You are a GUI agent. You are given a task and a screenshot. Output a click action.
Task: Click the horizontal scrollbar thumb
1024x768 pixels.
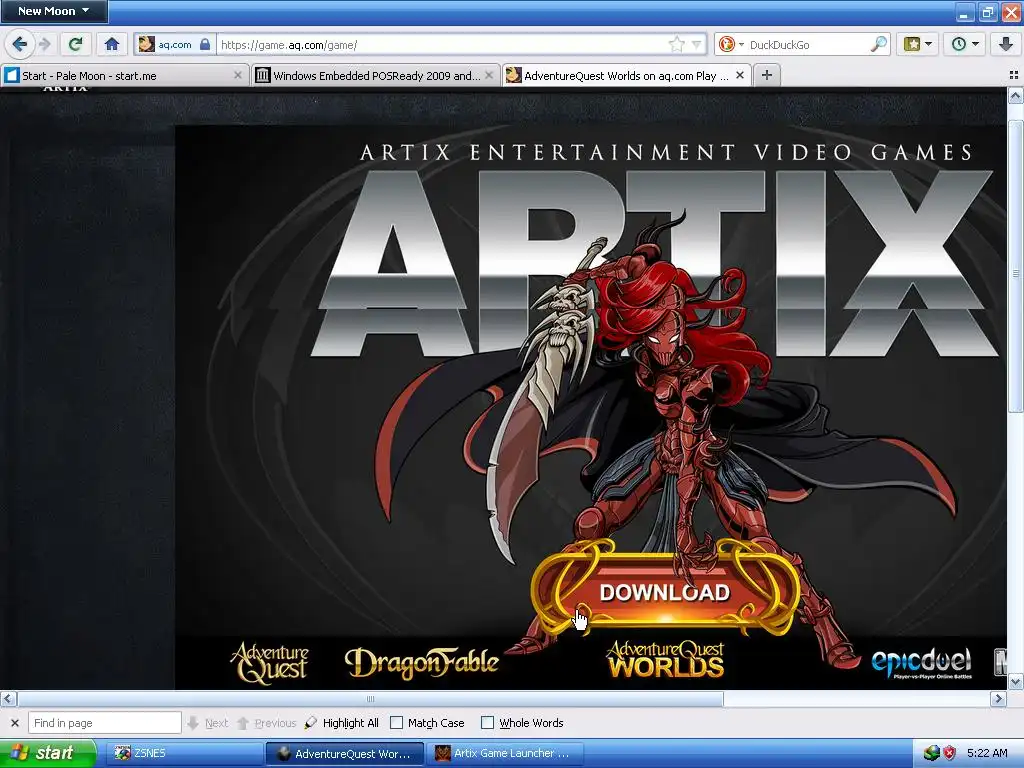tap(370, 699)
